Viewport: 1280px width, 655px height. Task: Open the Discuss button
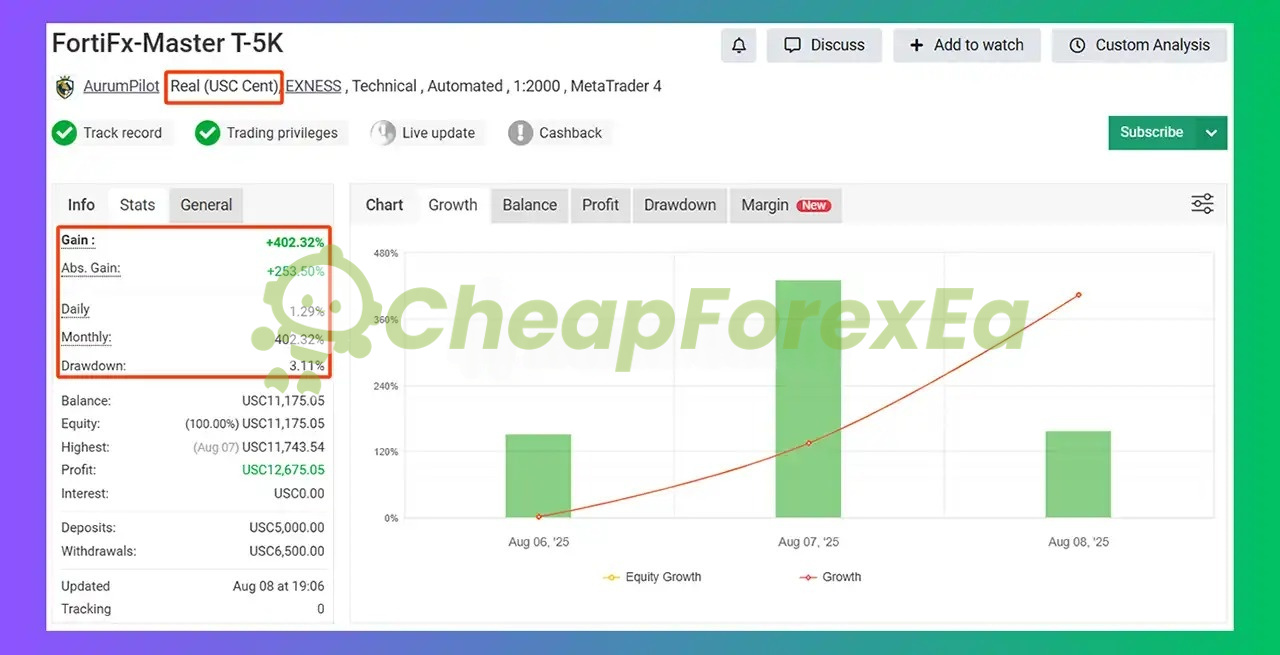(824, 45)
